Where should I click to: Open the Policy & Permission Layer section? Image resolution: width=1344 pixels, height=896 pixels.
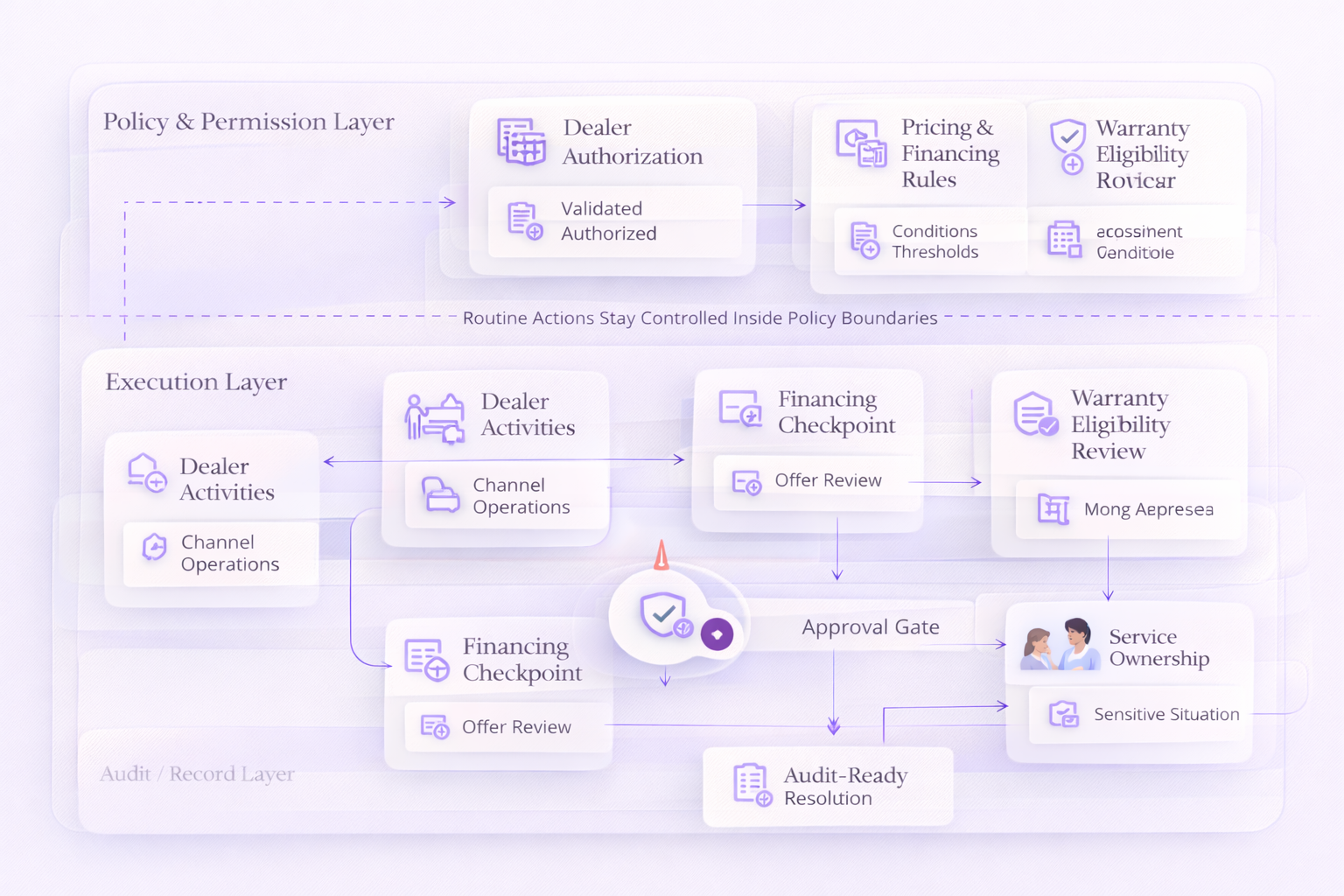[x=248, y=122]
